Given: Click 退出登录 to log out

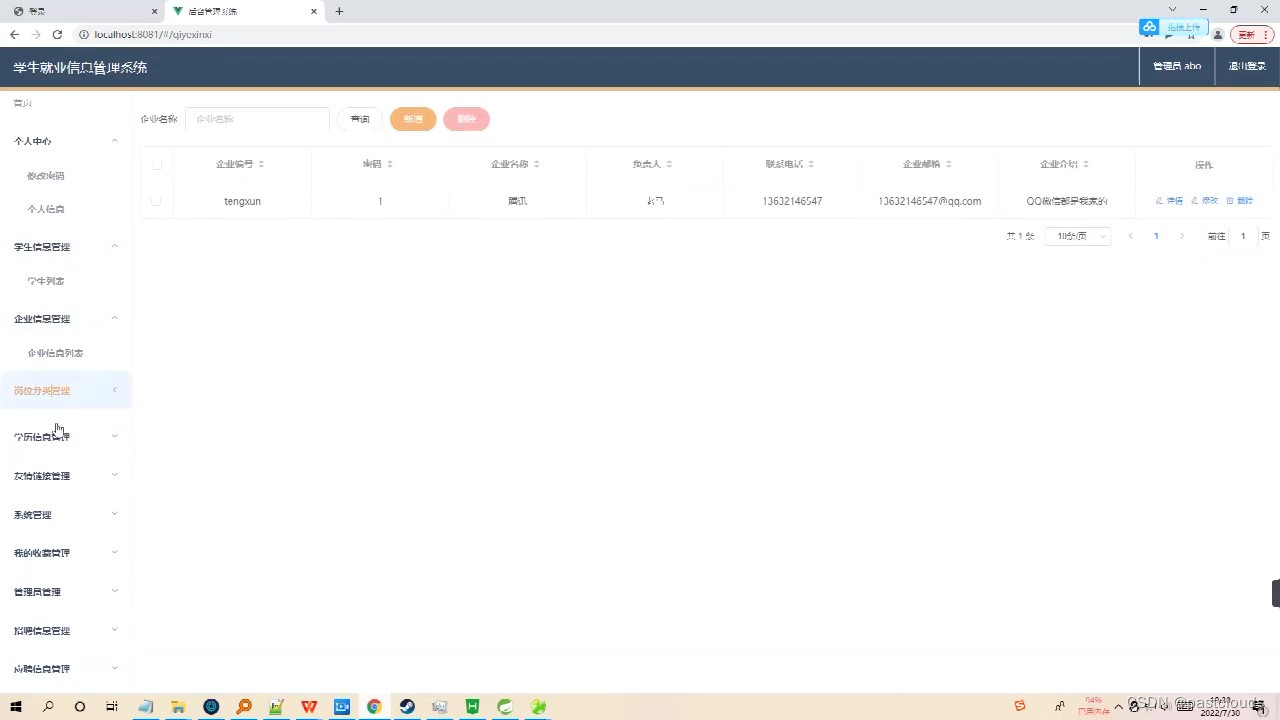Looking at the screenshot, I should 1246,66.
